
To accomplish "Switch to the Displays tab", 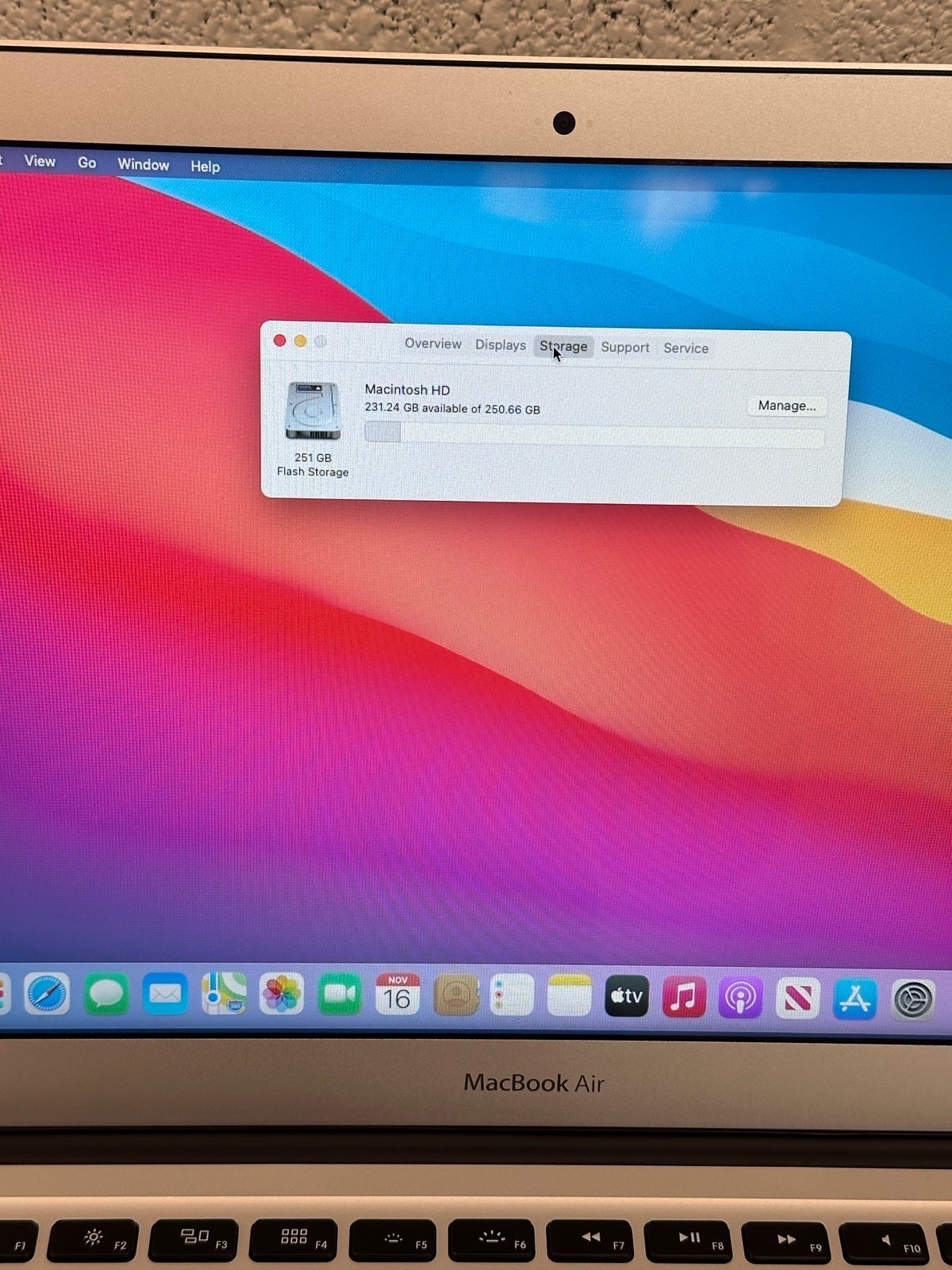I will click(x=501, y=345).
